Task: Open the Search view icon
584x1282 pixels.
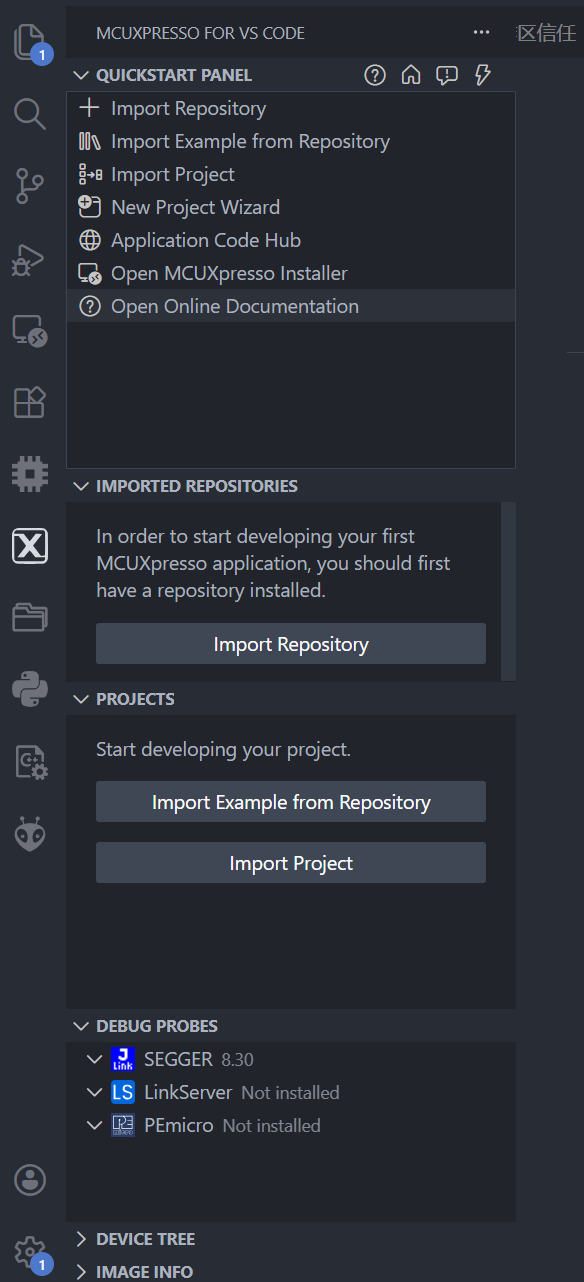Action: [x=30, y=114]
